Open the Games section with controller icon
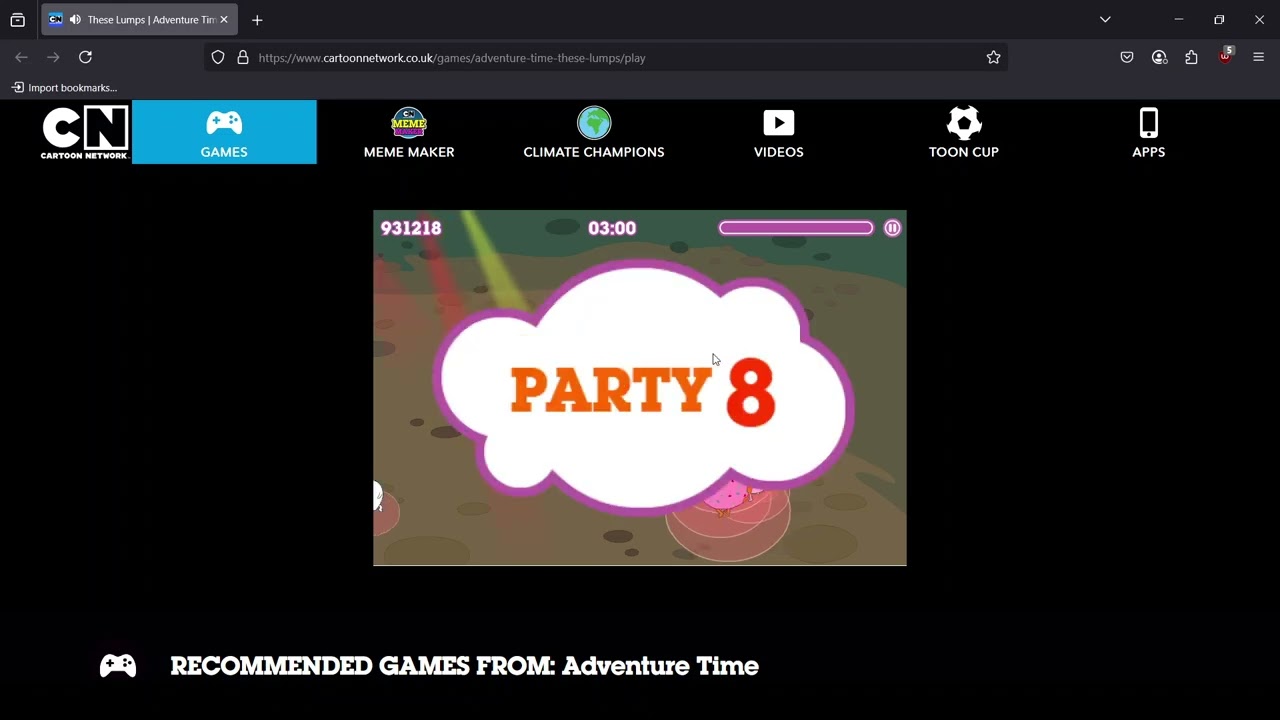 tap(224, 132)
